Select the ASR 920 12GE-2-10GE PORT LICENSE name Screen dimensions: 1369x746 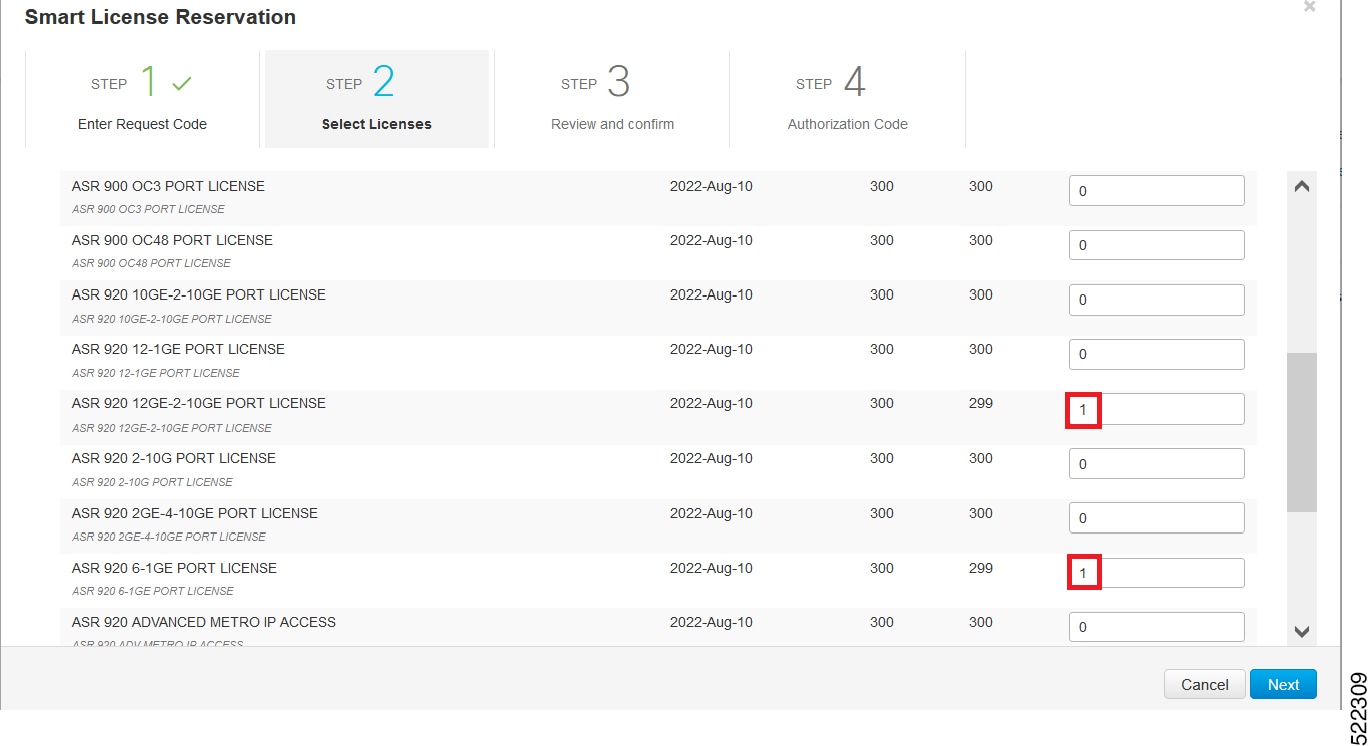point(199,403)
